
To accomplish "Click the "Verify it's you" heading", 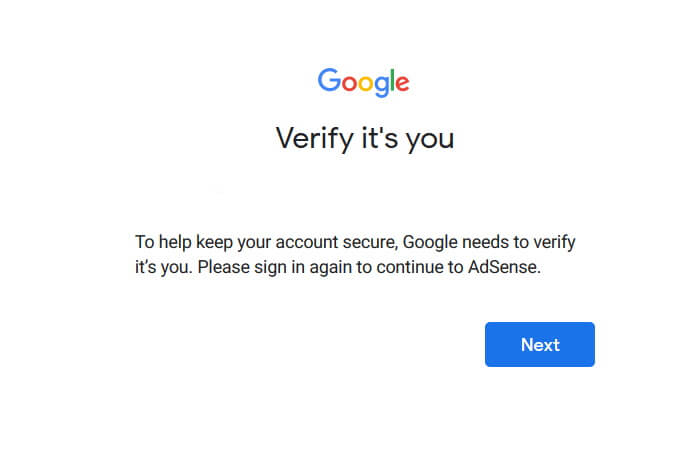I will [365, 138].
